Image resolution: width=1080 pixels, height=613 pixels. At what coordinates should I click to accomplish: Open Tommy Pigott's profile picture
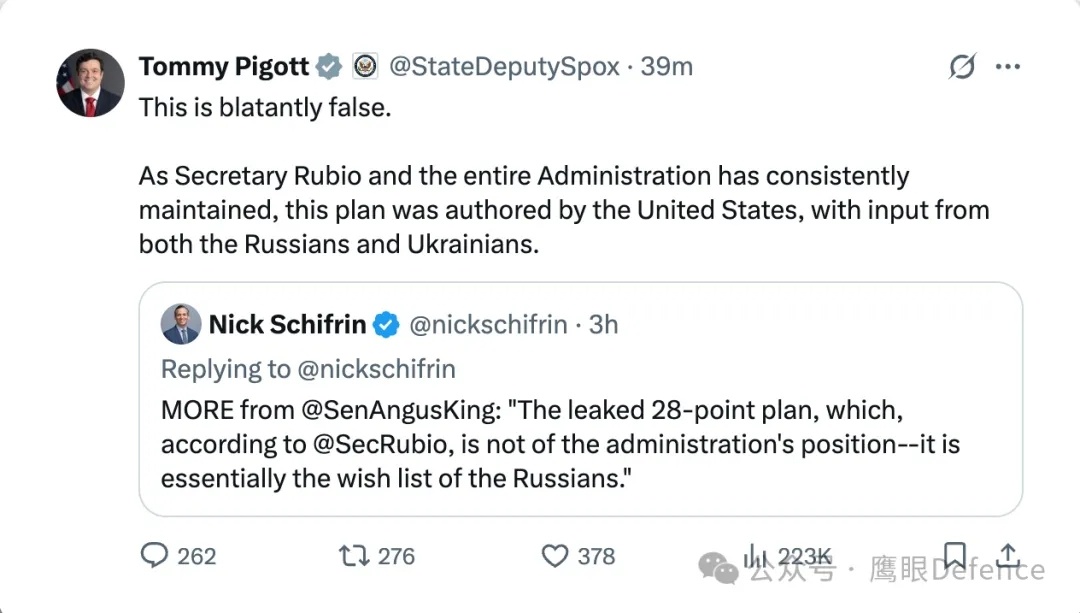[x=90, y=83]
